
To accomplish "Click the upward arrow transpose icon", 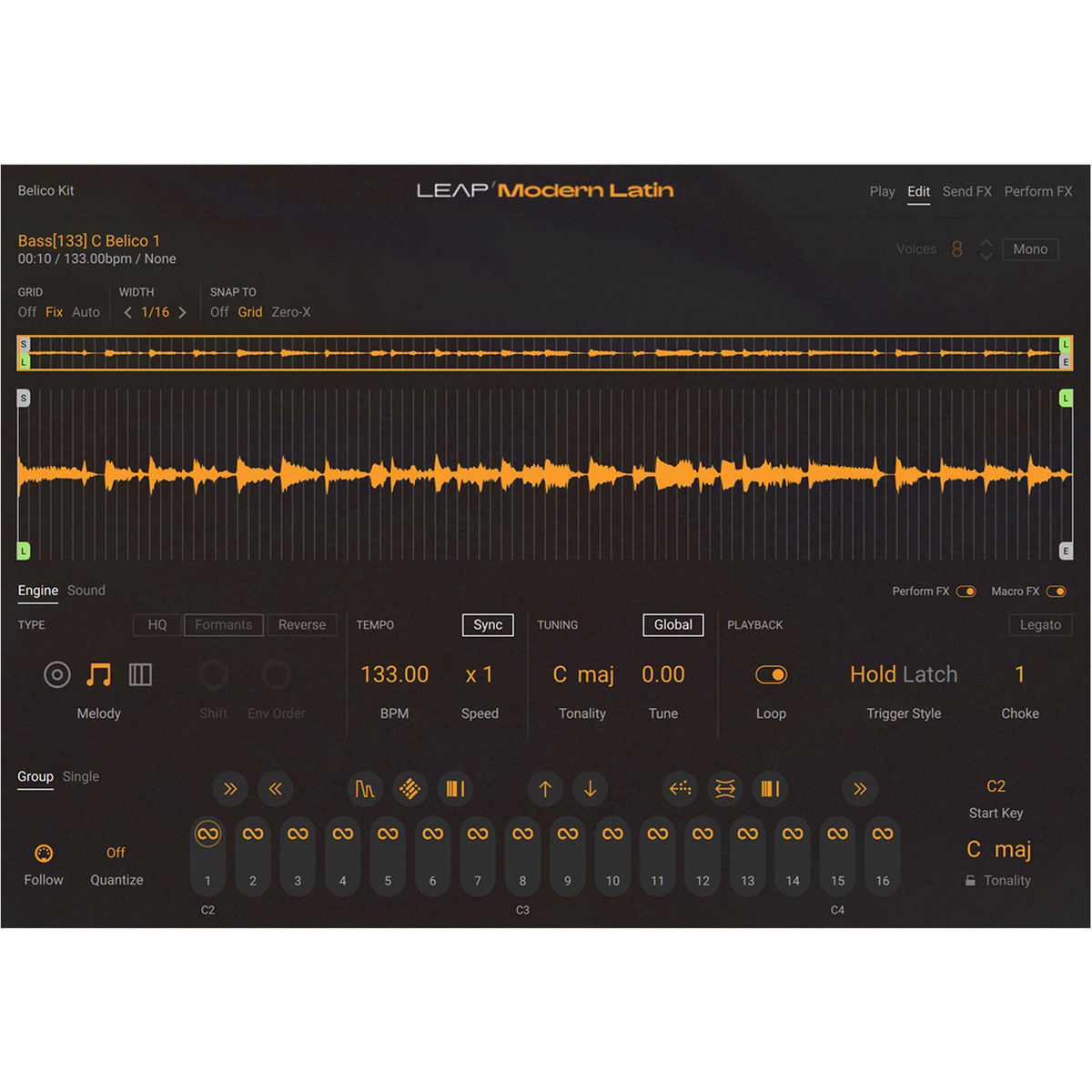I will (545, 789).
